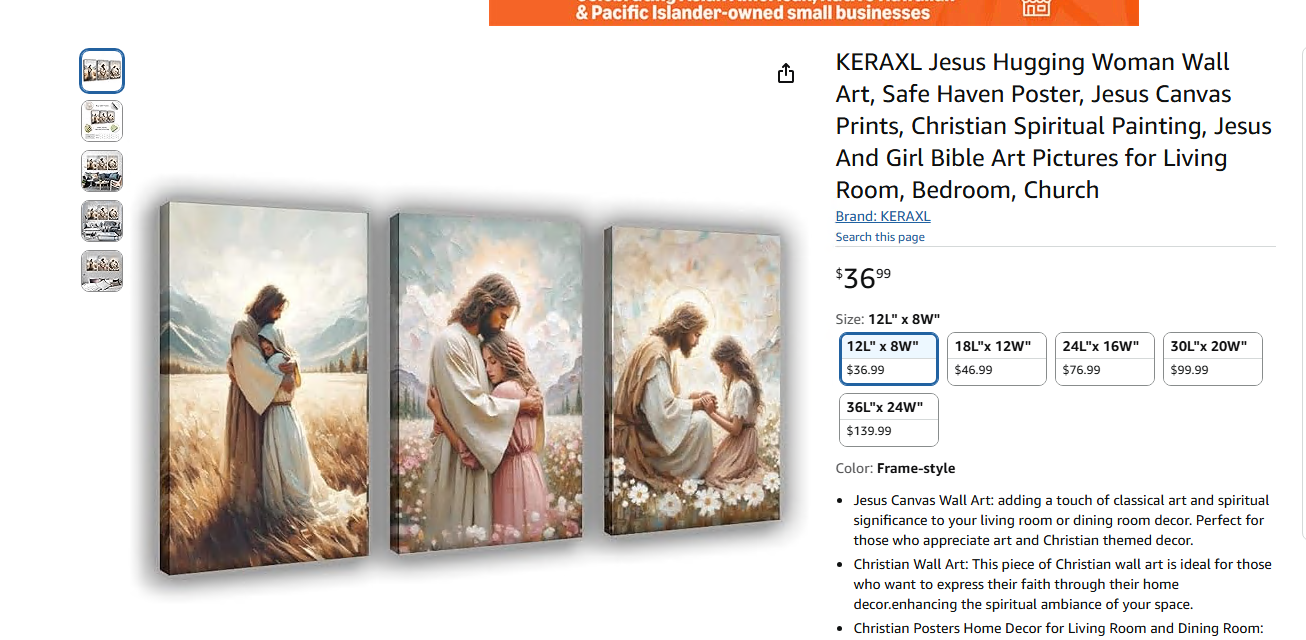Choose the 30L"x 20W" size option
Screen dimensions: 1306x640
(x=1213, y=359)
